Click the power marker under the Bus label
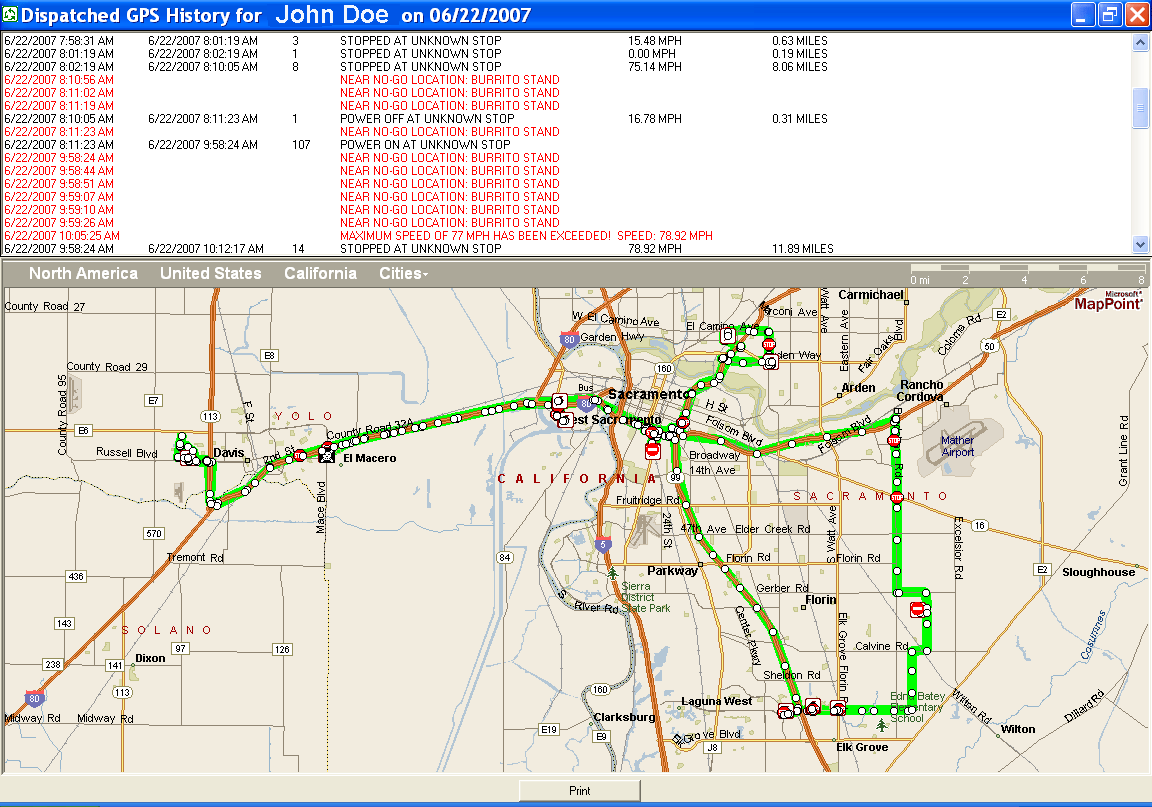The image size is (1152, 807). (x=558, y=401)
